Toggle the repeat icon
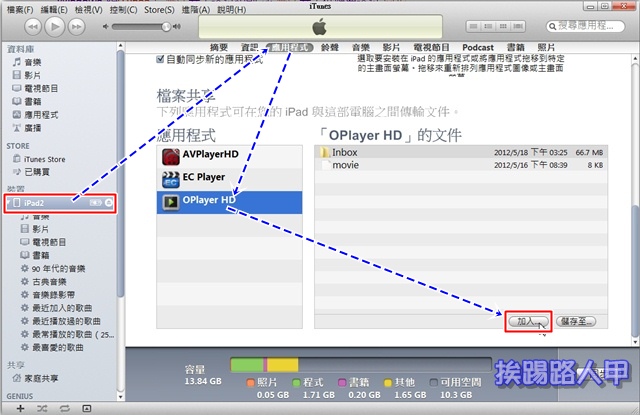Image resolution: width=640 pixels, height=415 pixels. point(64,408)
